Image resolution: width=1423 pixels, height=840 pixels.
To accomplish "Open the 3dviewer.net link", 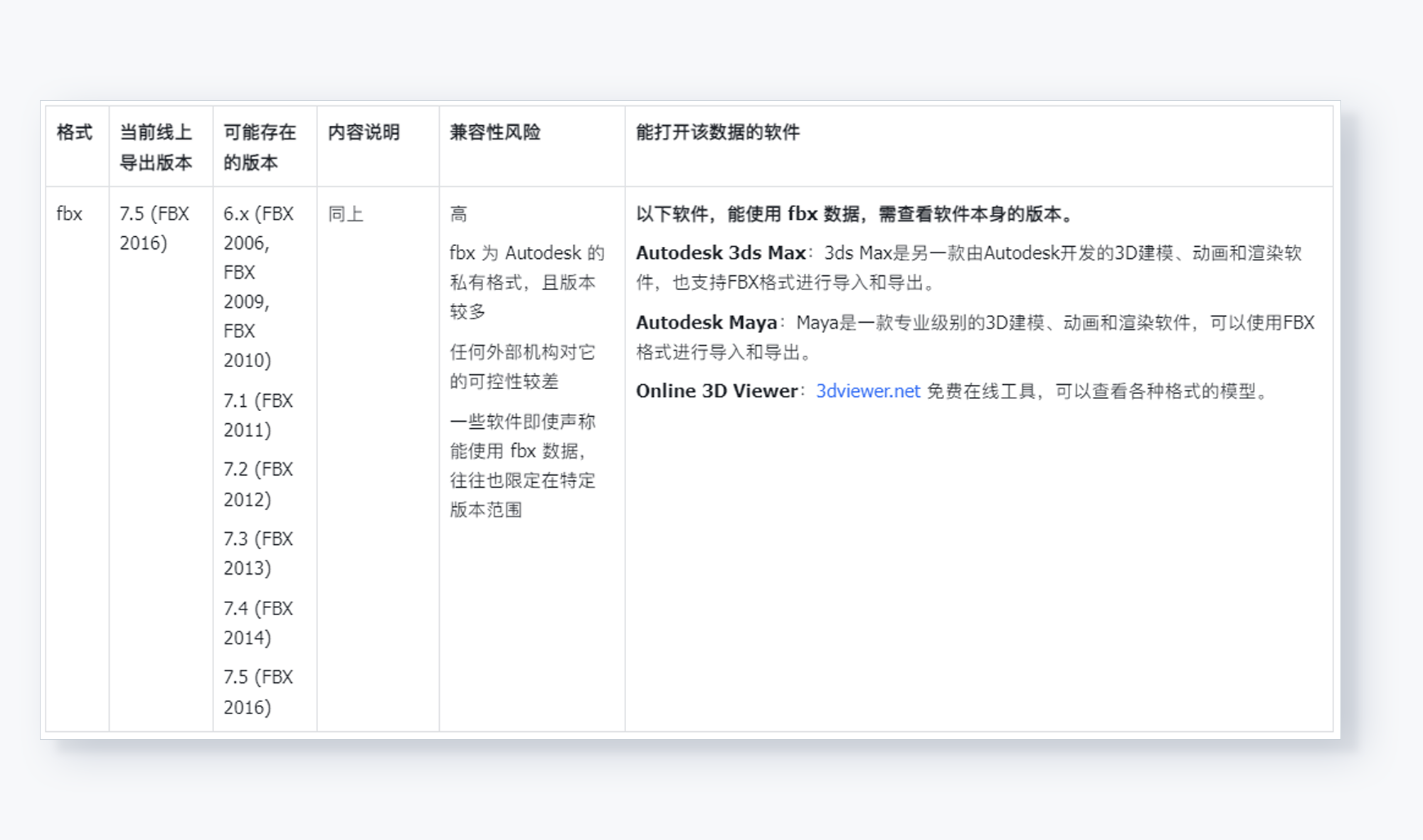I will click(867, 391).
